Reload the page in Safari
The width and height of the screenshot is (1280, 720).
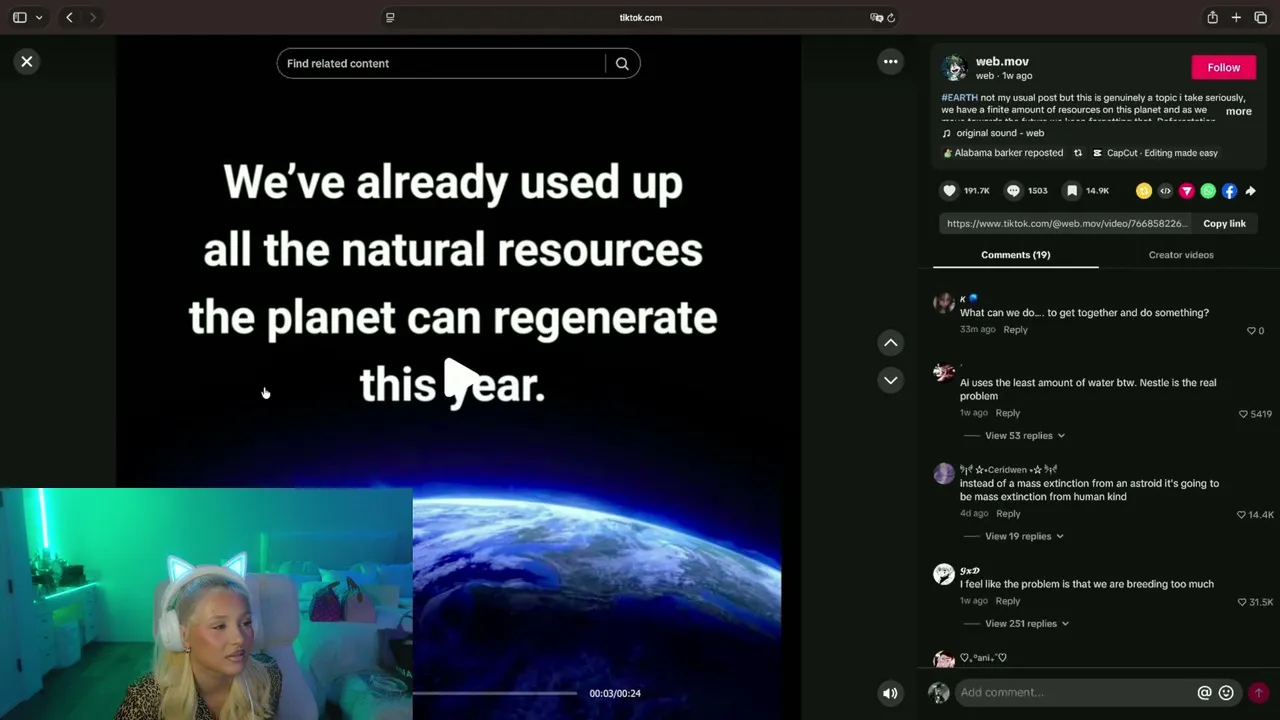pyautogui.click(x=891, y=18)
